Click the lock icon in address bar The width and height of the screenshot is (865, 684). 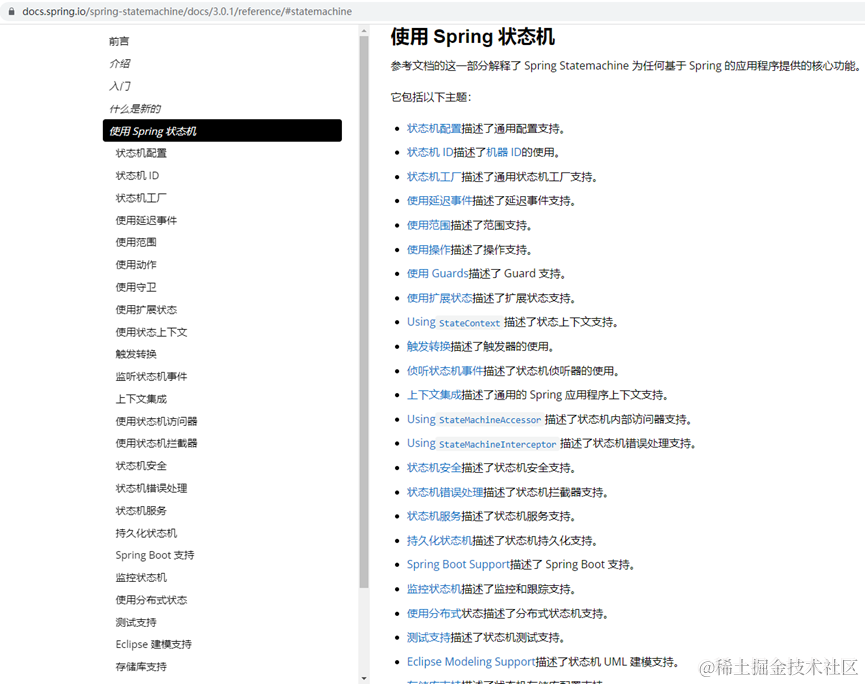(11, 11)
